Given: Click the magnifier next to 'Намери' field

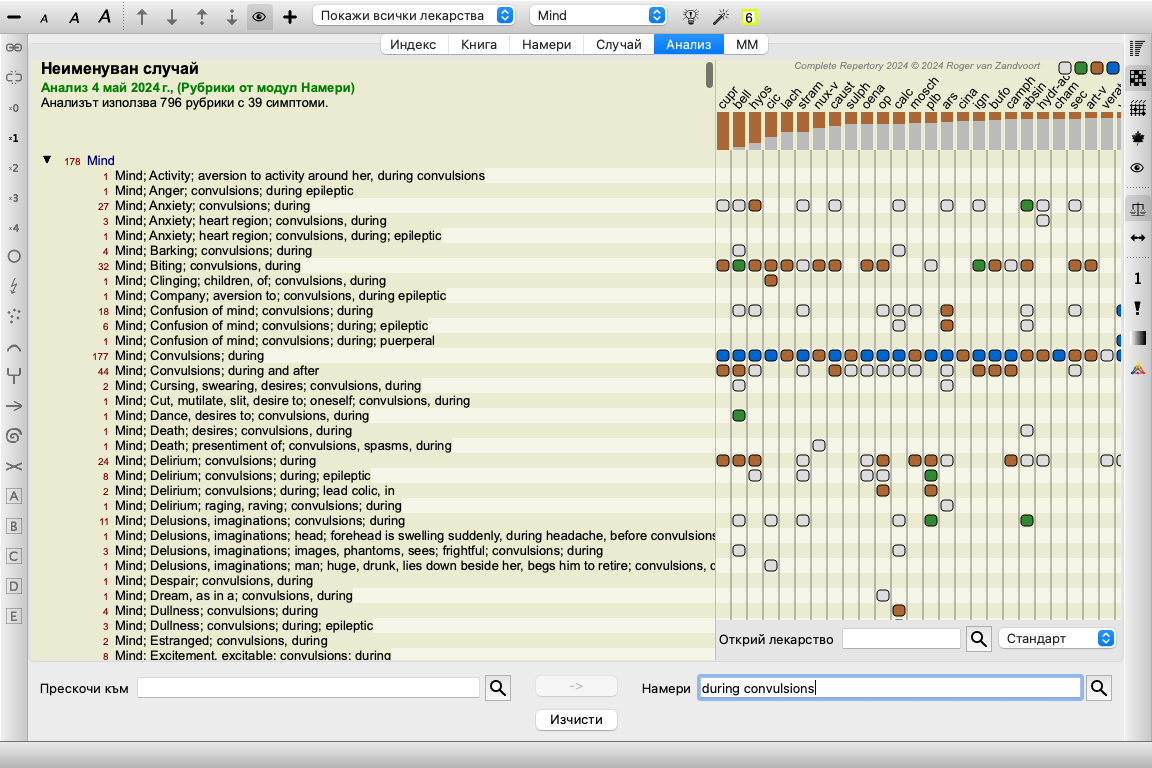Looking at the screenshot, I should 1099,688.
